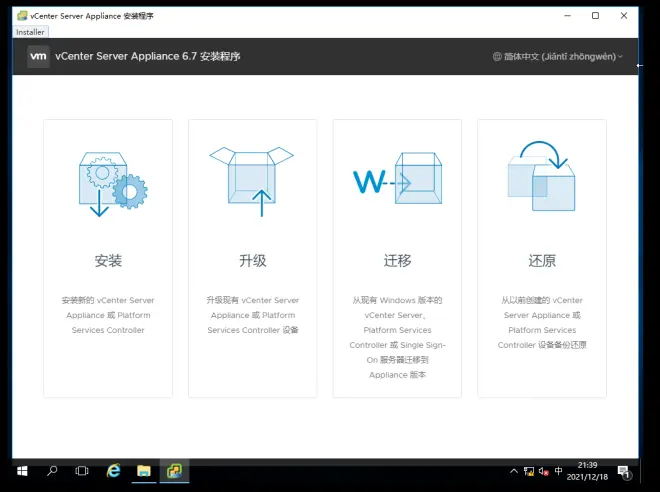Click the muted speaker tray icon

(543, 471)
